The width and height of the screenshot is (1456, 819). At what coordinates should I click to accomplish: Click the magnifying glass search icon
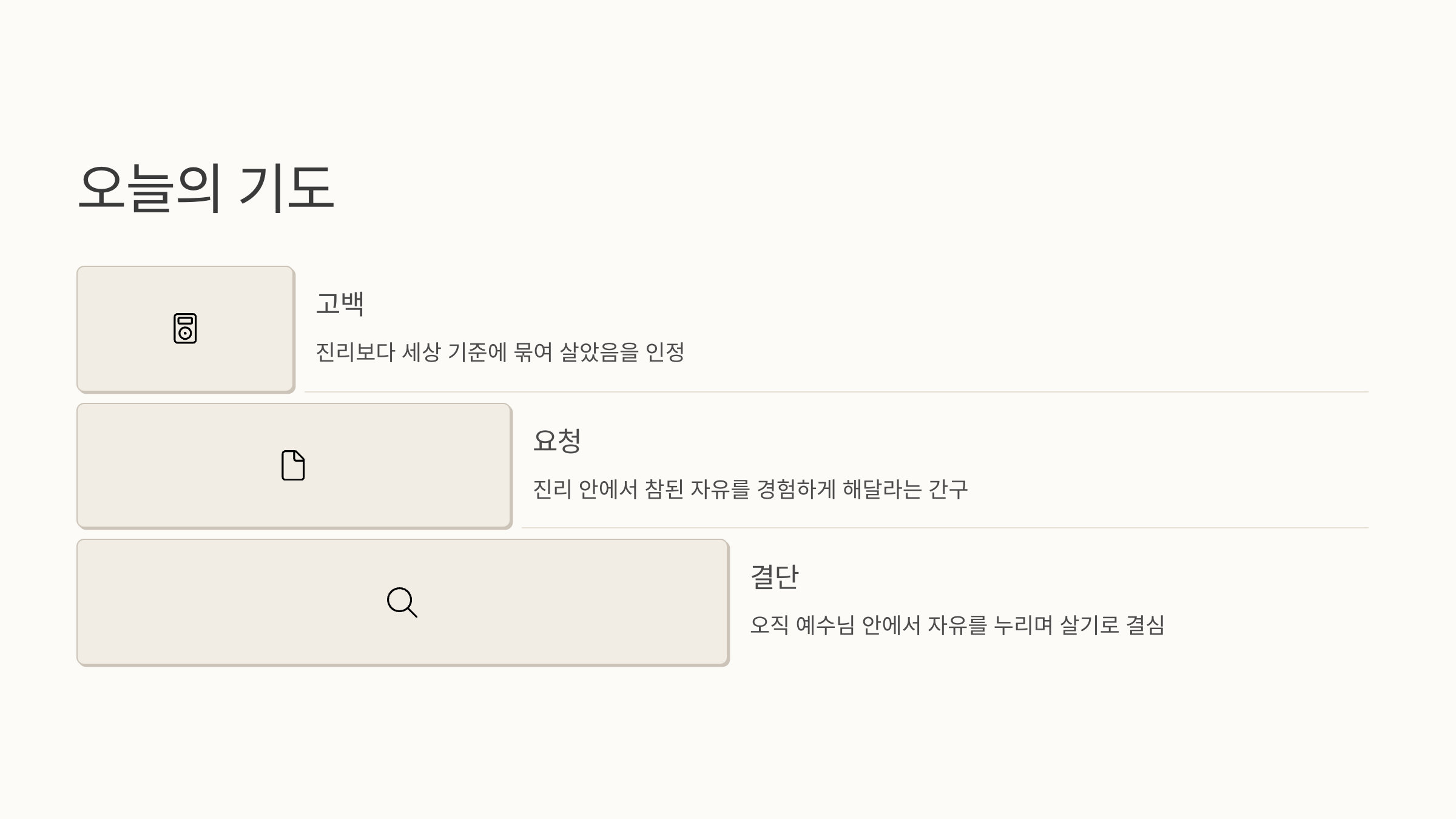click(402, 602)
